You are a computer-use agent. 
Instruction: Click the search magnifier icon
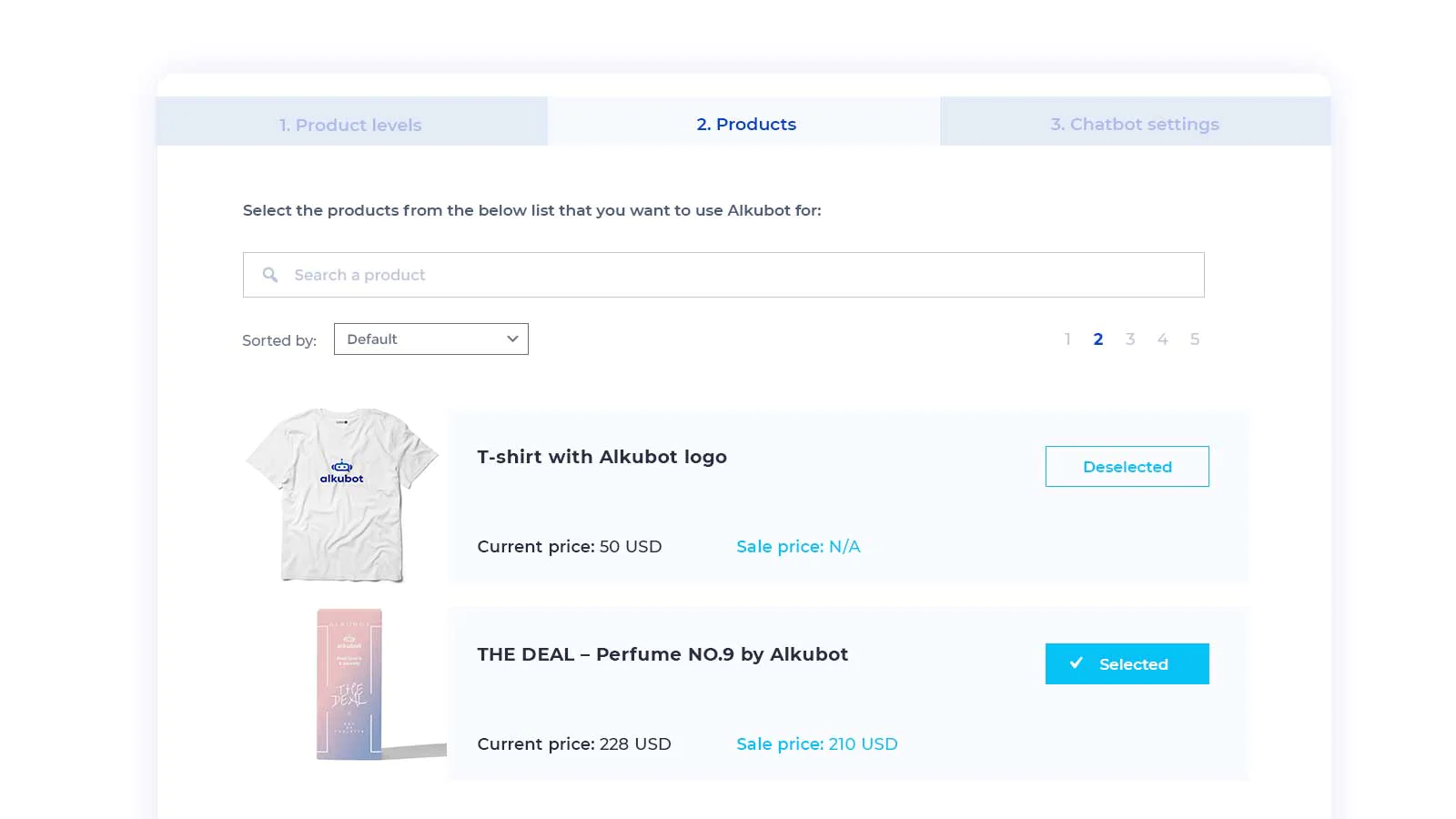point(270,275)
